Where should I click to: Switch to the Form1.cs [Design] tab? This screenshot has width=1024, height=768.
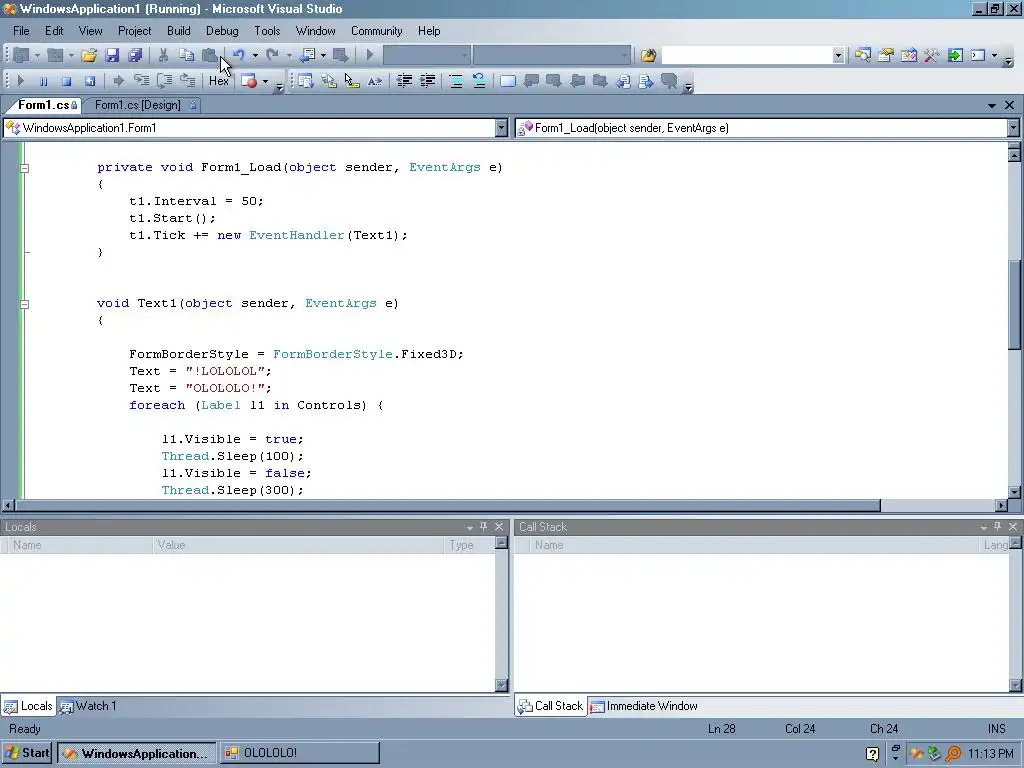(138, 105)
